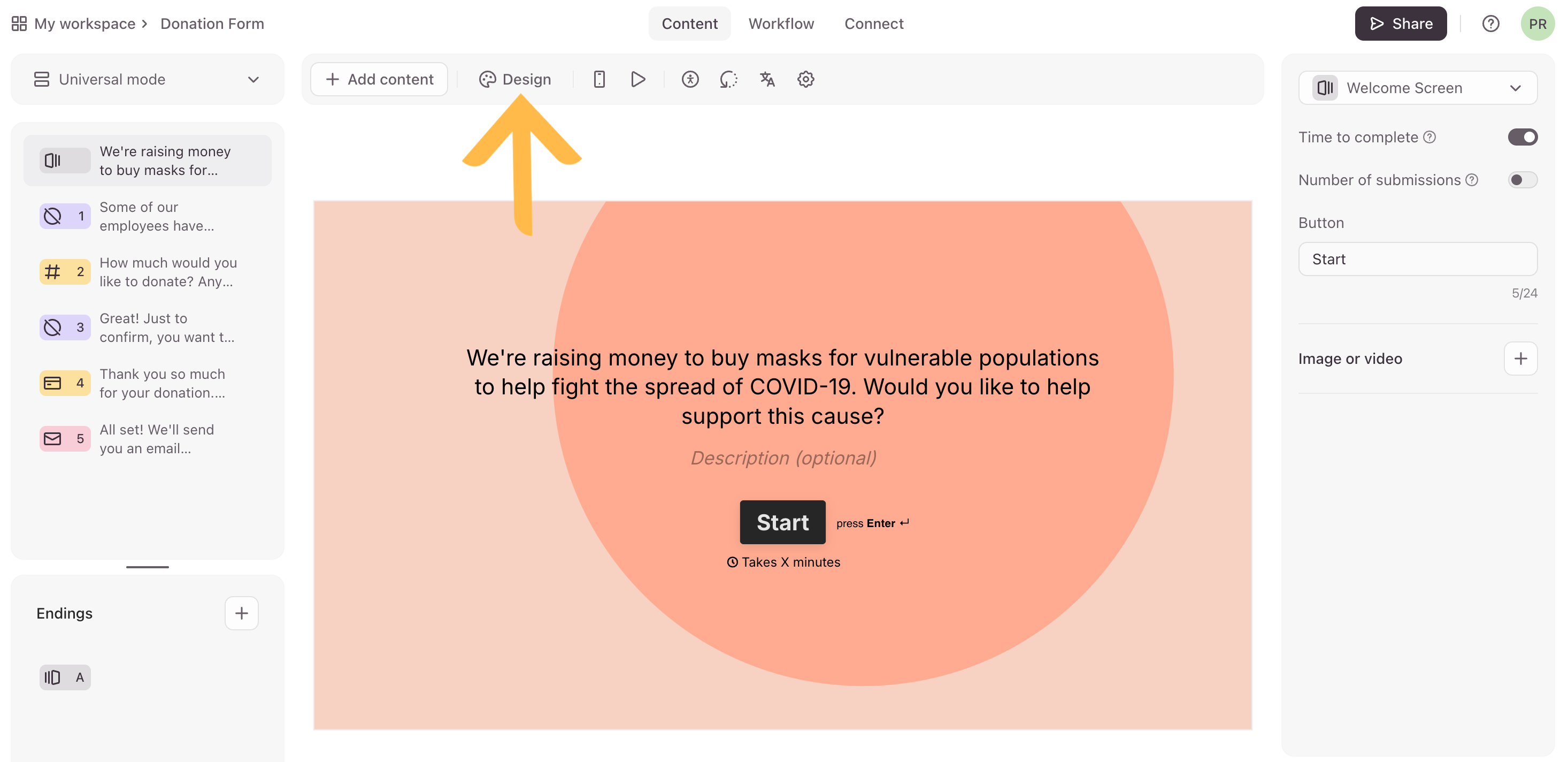Click the Add content button
Image resolution: width=1568 pixels, height=762 pixels.
click(x=379, y=79)
